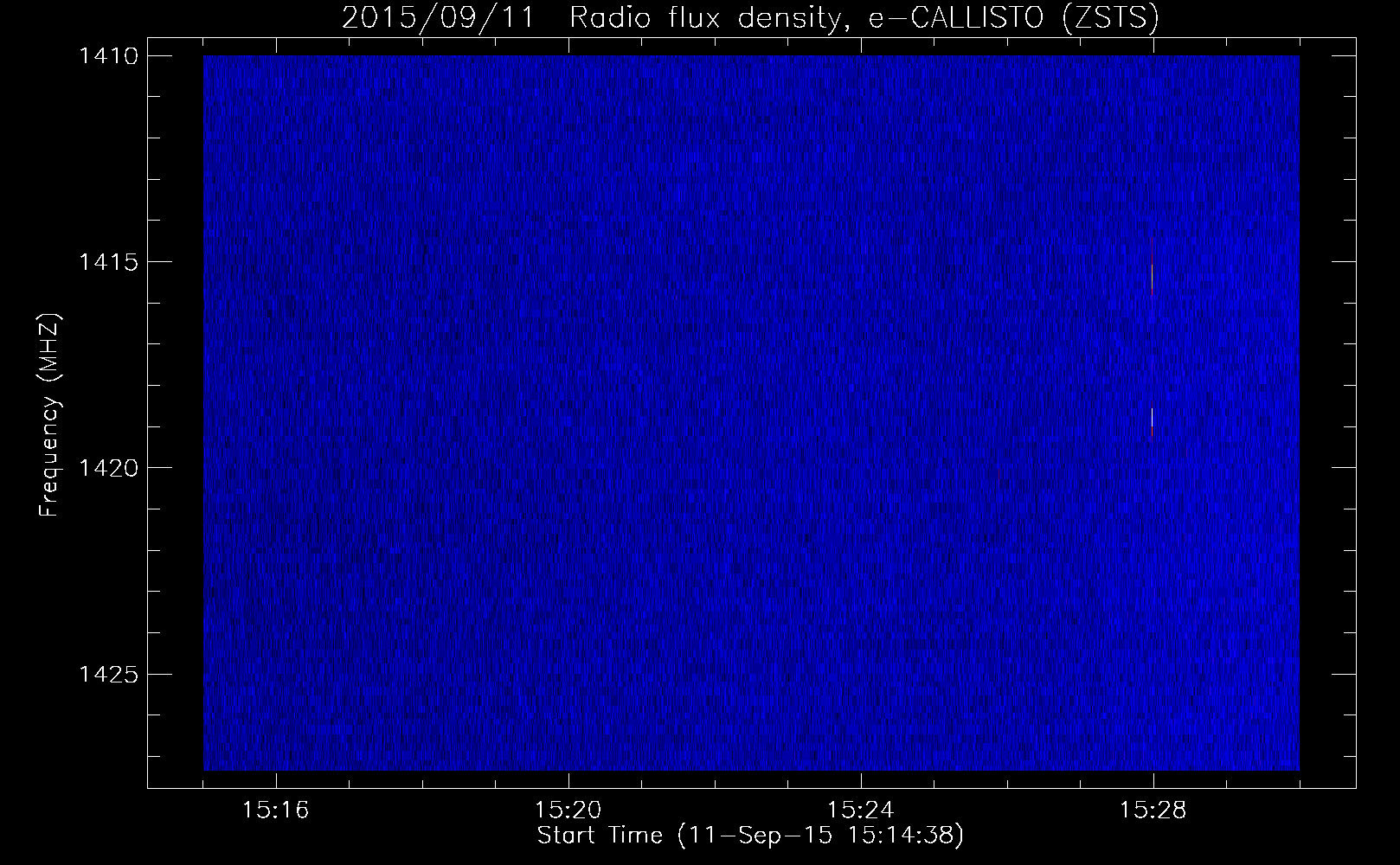Click the 1410 frequency tick label
The width and height of the screenshot is (1400, 865).
107,56
